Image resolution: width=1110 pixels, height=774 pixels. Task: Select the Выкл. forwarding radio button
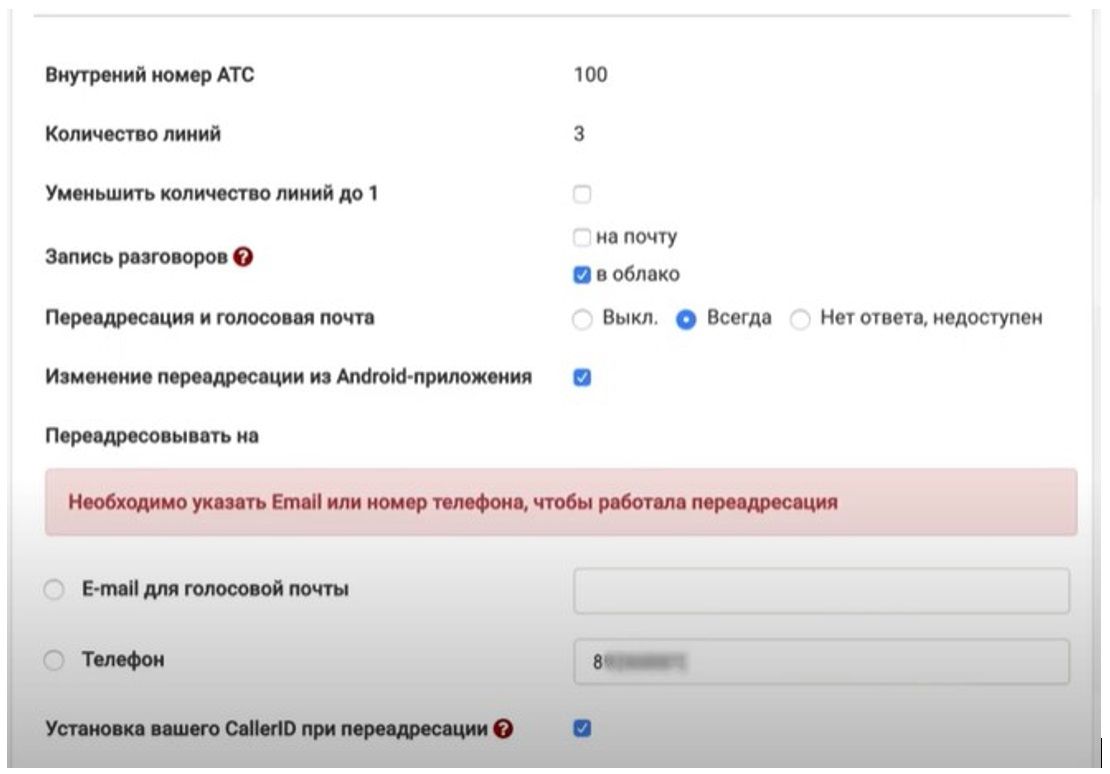point(582,320)
